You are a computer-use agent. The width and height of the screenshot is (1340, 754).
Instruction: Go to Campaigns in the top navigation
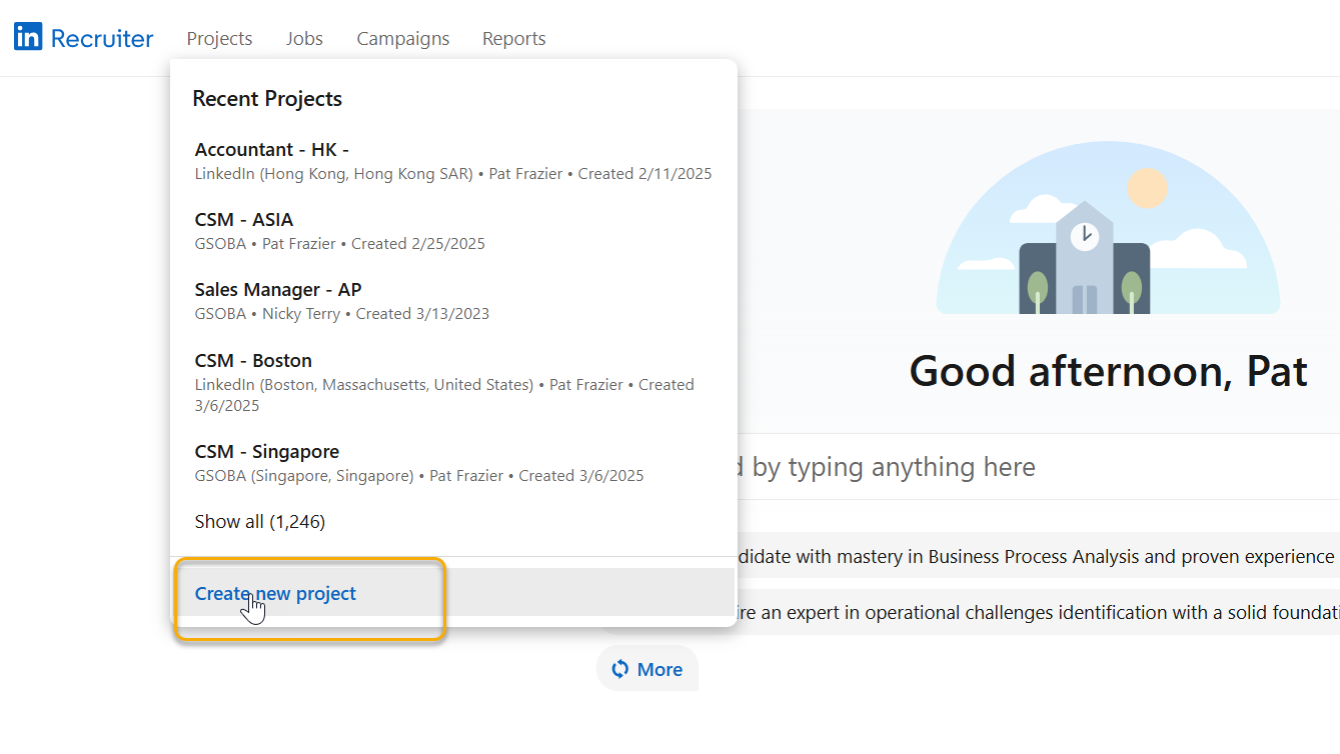403,38
